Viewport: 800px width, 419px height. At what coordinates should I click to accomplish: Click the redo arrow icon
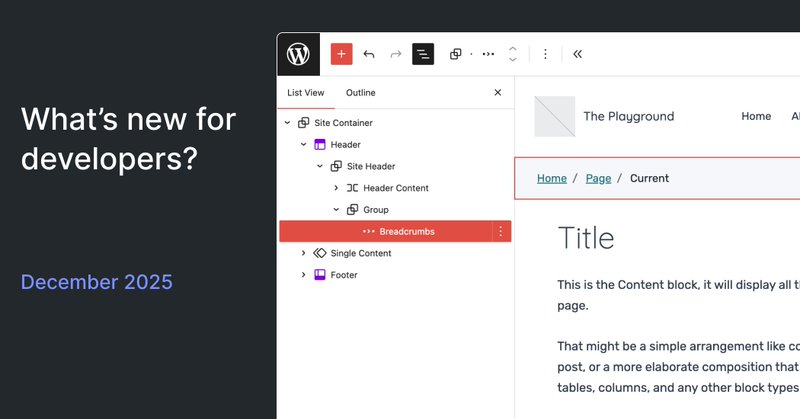pyautogui.click(x=396, y=54)
